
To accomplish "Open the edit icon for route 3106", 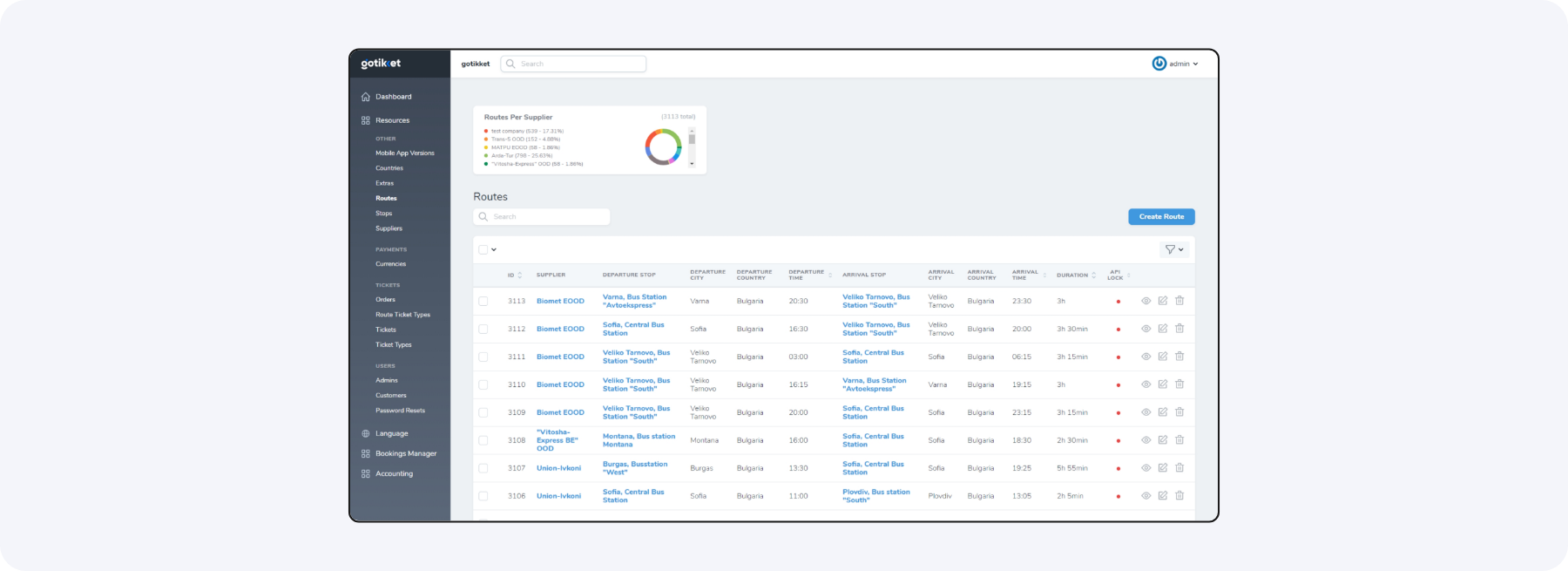I will pos(1162,496).
